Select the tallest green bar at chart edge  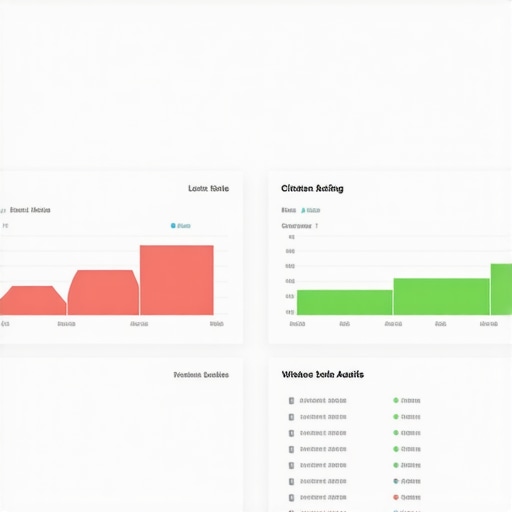pyautogui.click(x=501, y=289)
